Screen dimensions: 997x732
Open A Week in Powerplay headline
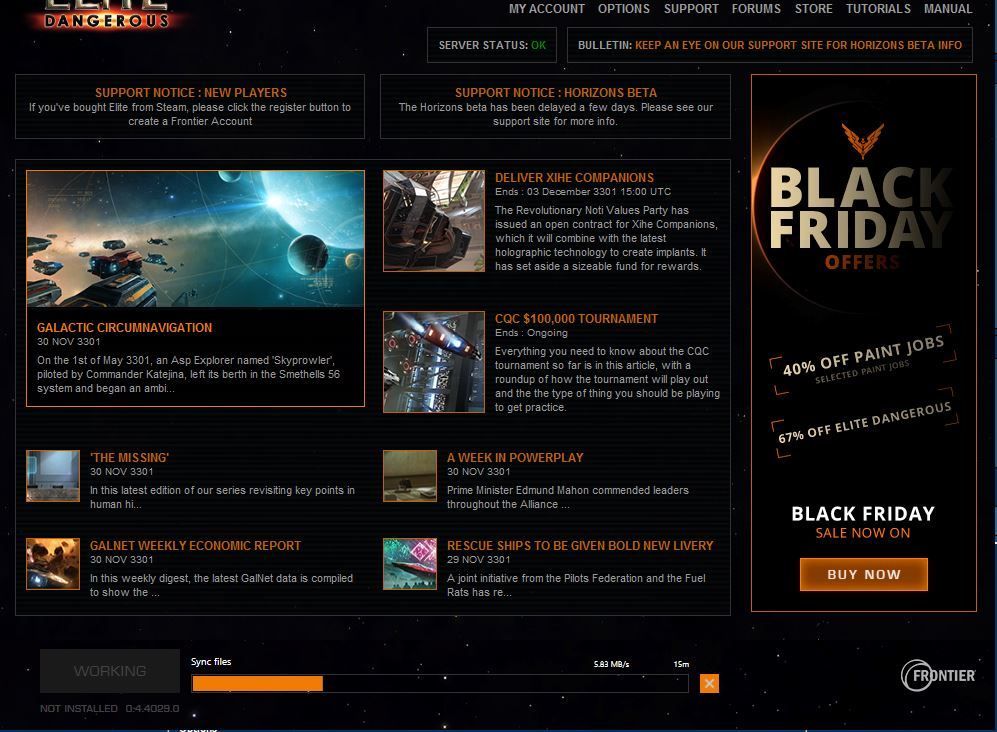(515, 457)
